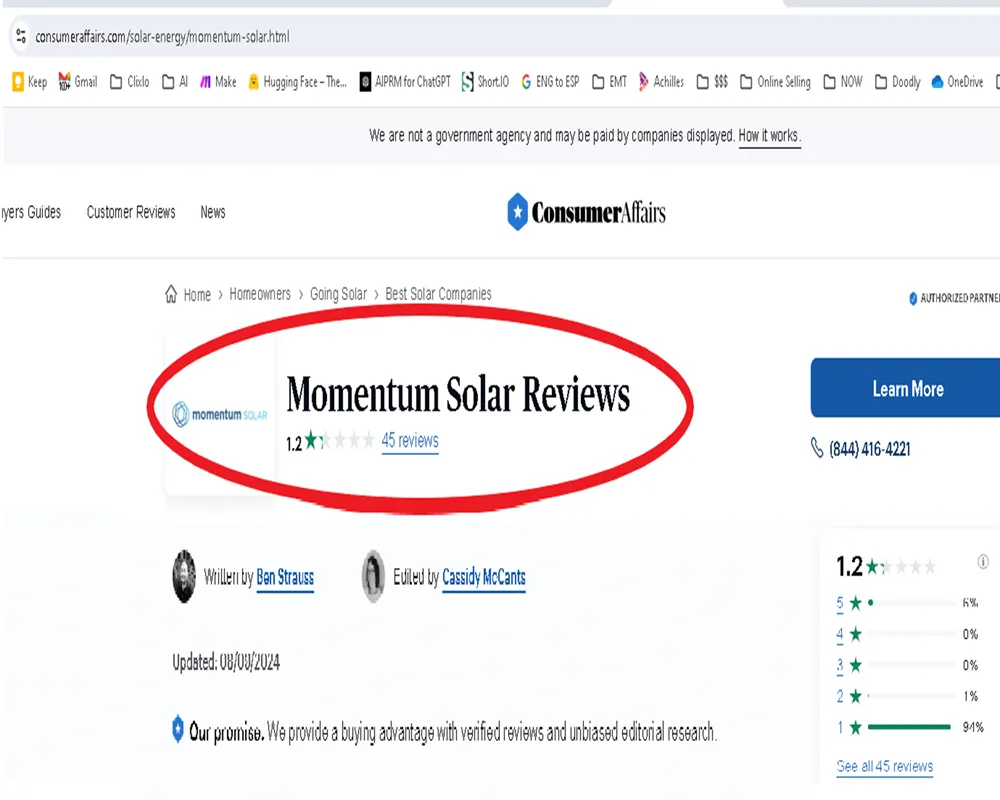Open the See all 45 reviews link

pos(884,766)
